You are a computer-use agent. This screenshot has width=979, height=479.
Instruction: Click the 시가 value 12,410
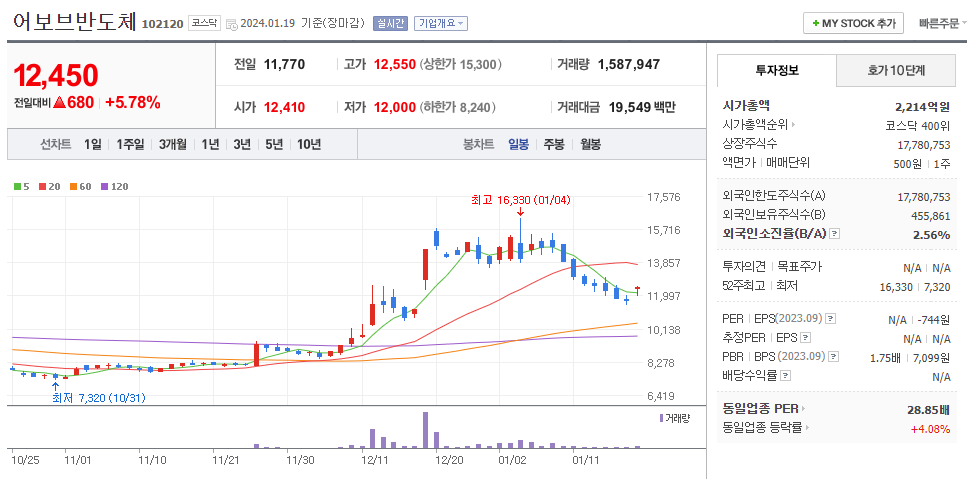[x=284, y=107]
